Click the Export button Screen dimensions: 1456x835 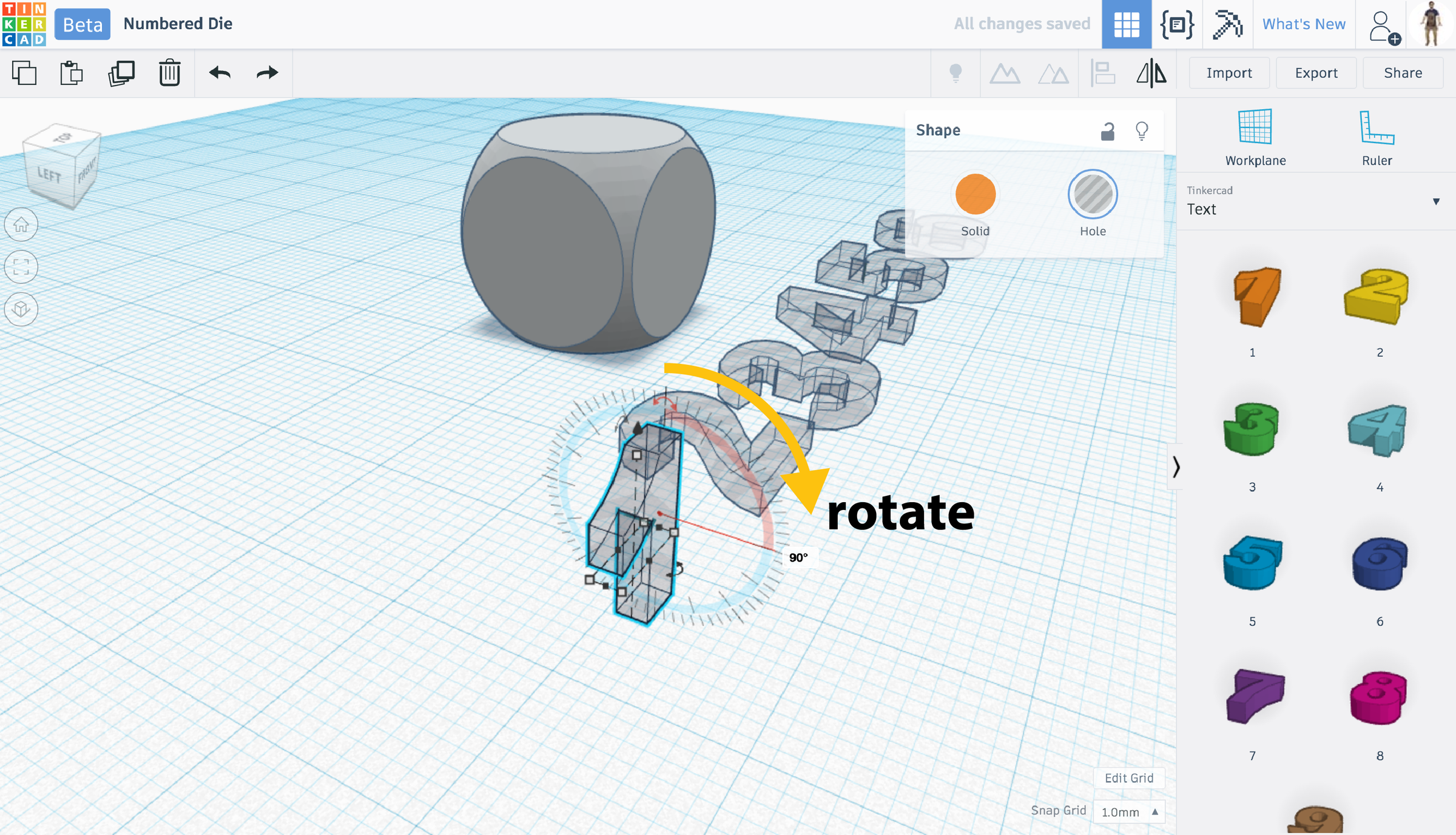tap(1316, 73)
